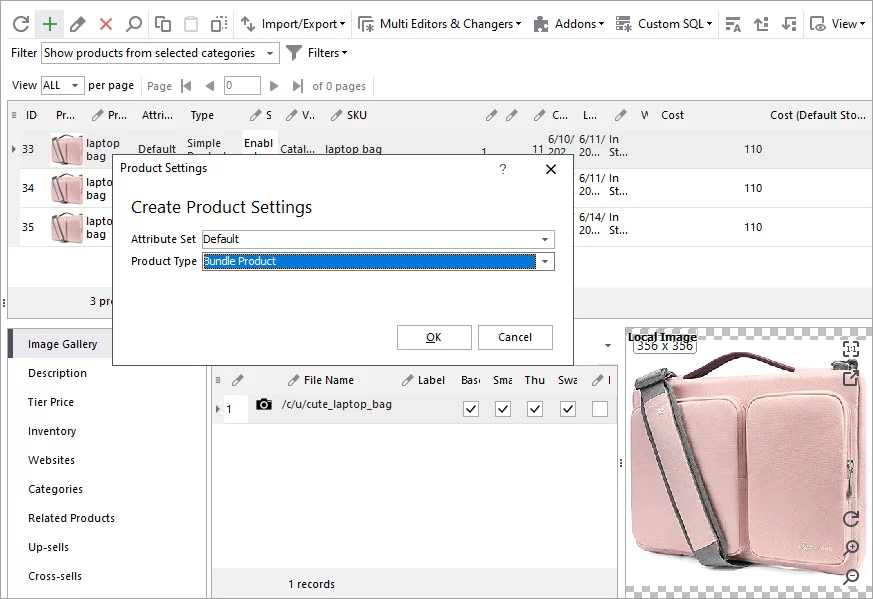Click the Refresh icon in the toolbar
The image size is (873, 599).
pyautogui.click(x=21, y=24)
